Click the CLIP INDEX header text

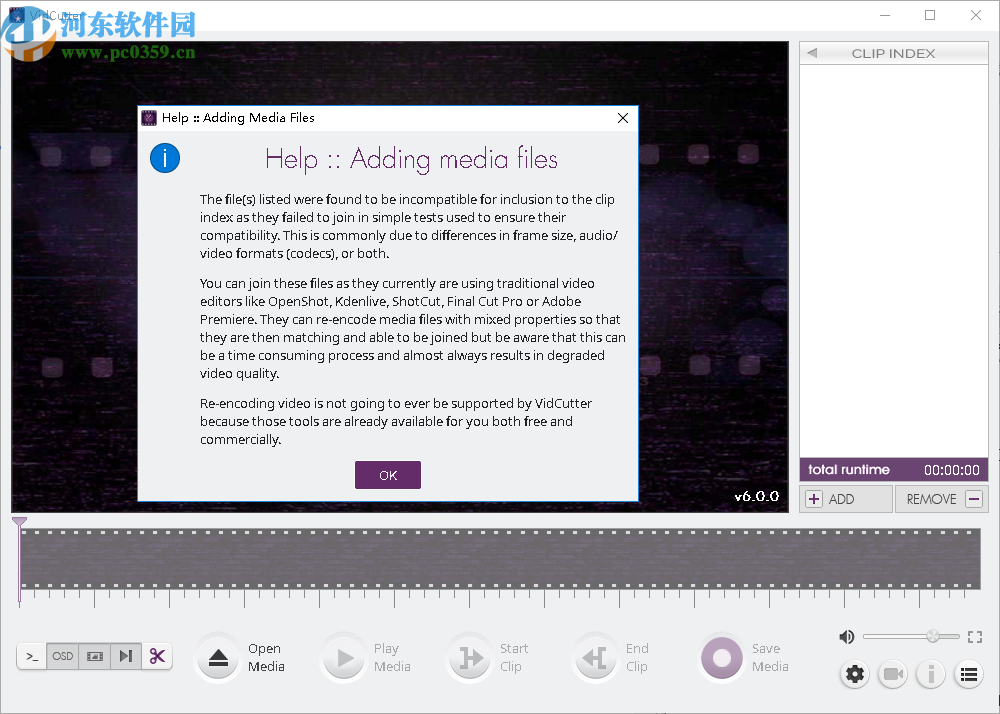tap(893, 54)
